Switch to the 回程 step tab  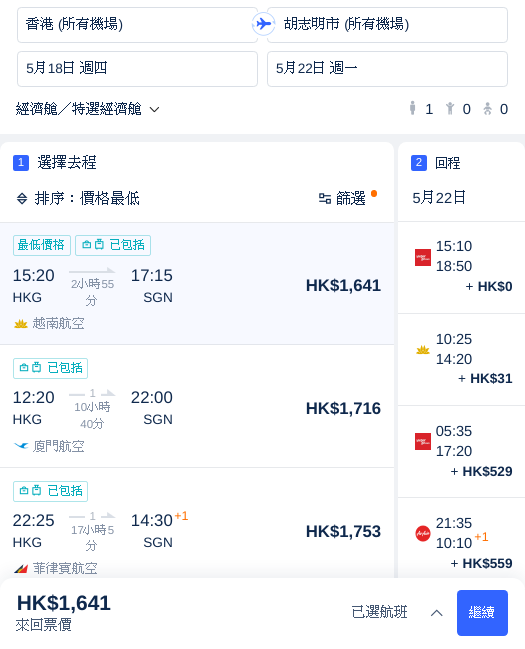coord(436,163)
